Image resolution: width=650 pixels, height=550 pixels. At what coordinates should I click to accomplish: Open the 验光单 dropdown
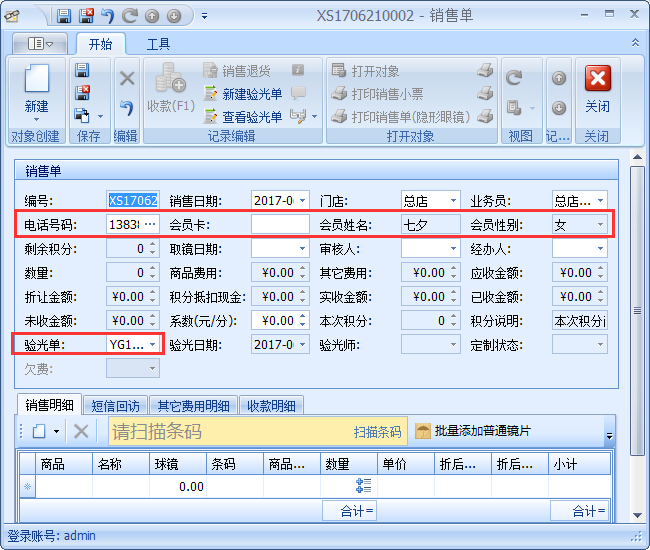[x=153, y=344]
